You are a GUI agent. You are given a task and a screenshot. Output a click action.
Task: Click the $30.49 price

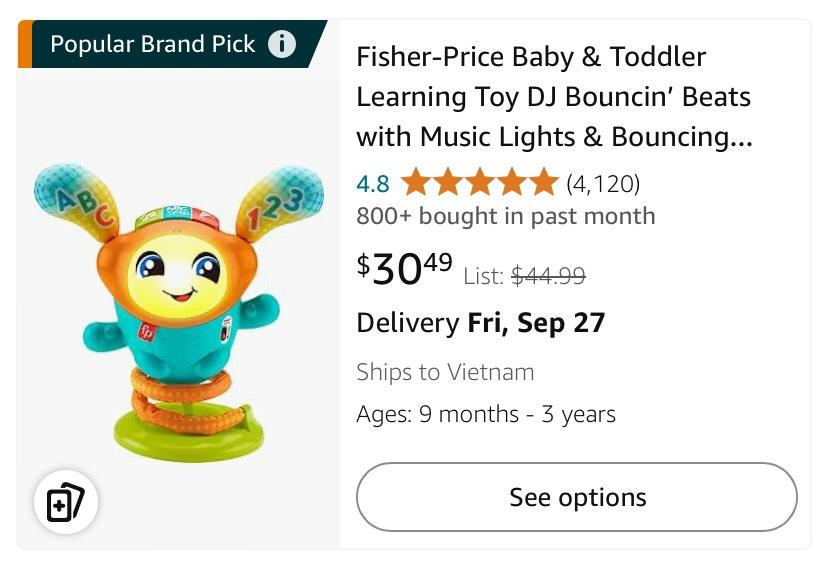pos(404,268)
